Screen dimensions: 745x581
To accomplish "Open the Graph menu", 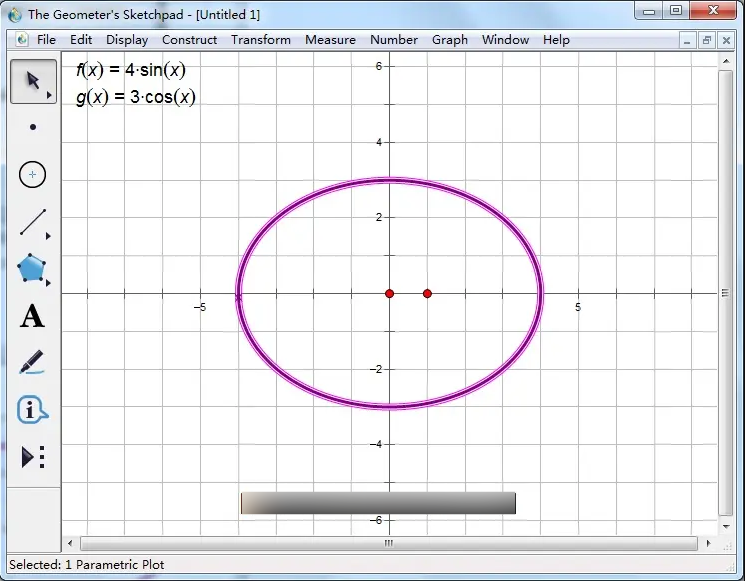I will (x=449, y=40).
